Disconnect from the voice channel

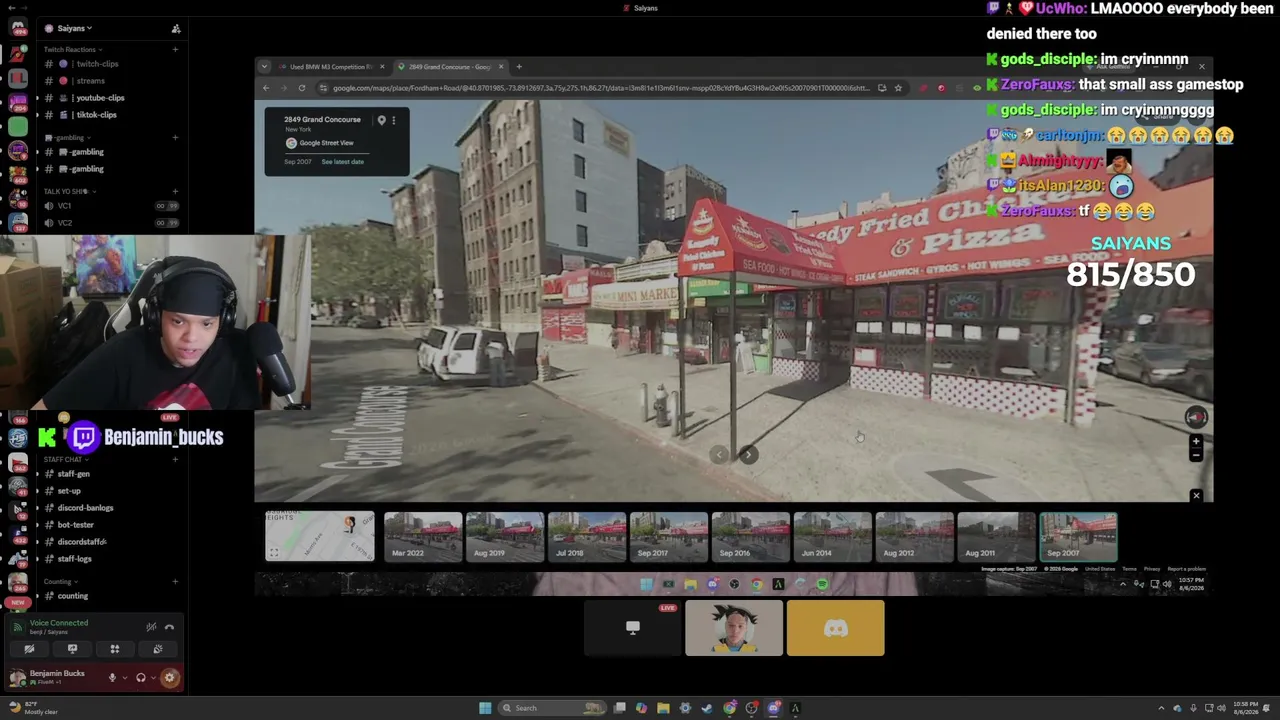pyautogui.click(x=169, y=627)
